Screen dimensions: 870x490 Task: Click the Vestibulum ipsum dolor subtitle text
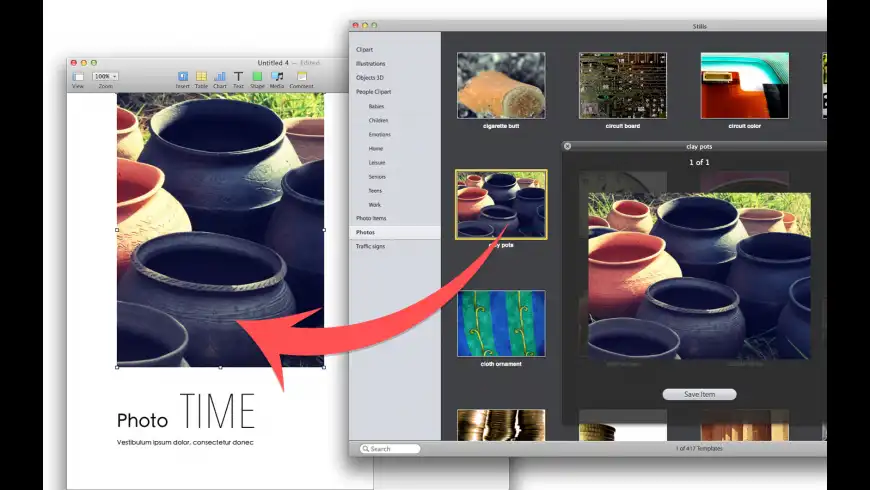tap(185, 442)
